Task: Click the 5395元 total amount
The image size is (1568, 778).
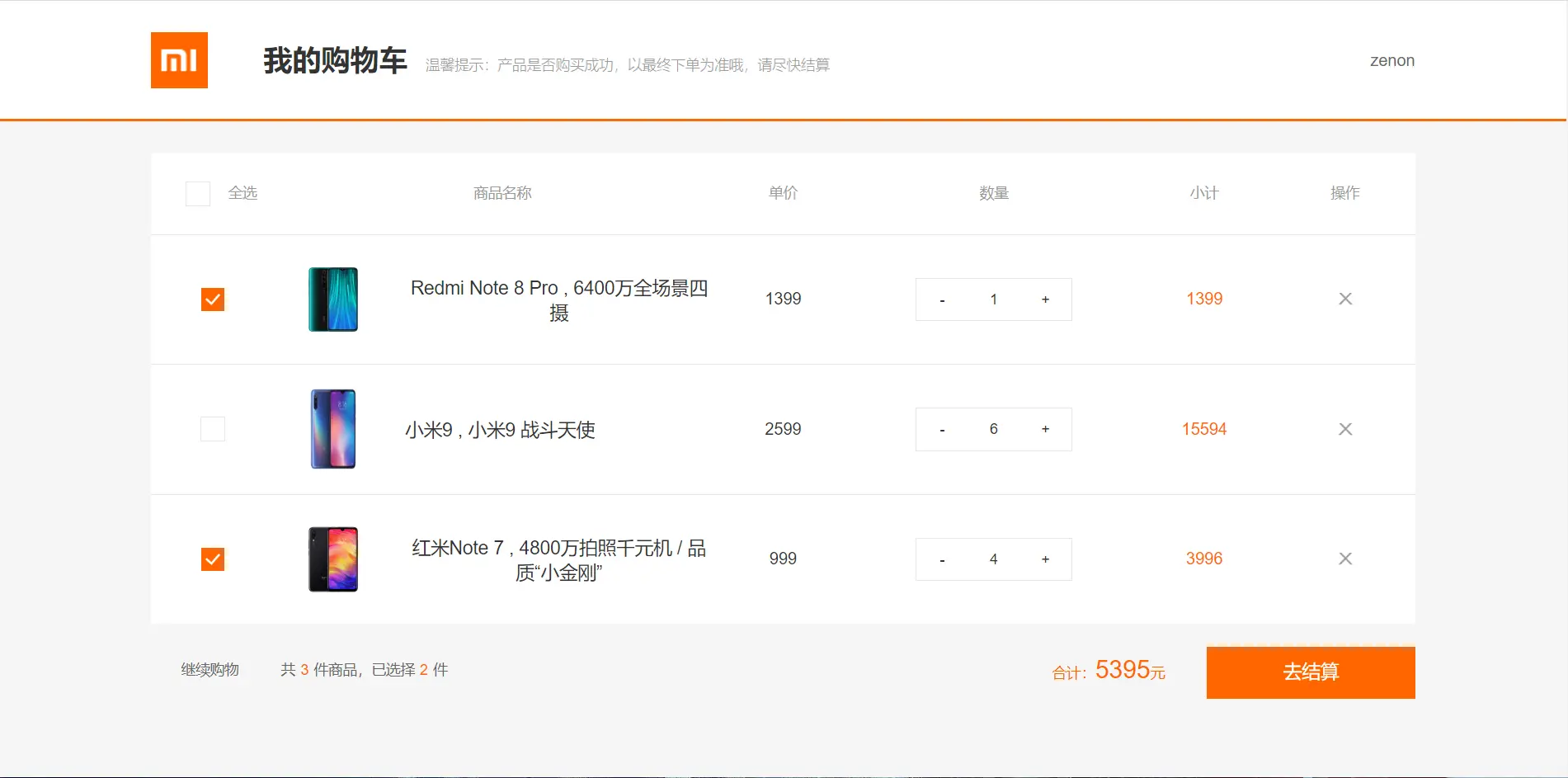Action: tap(1130, 670)
